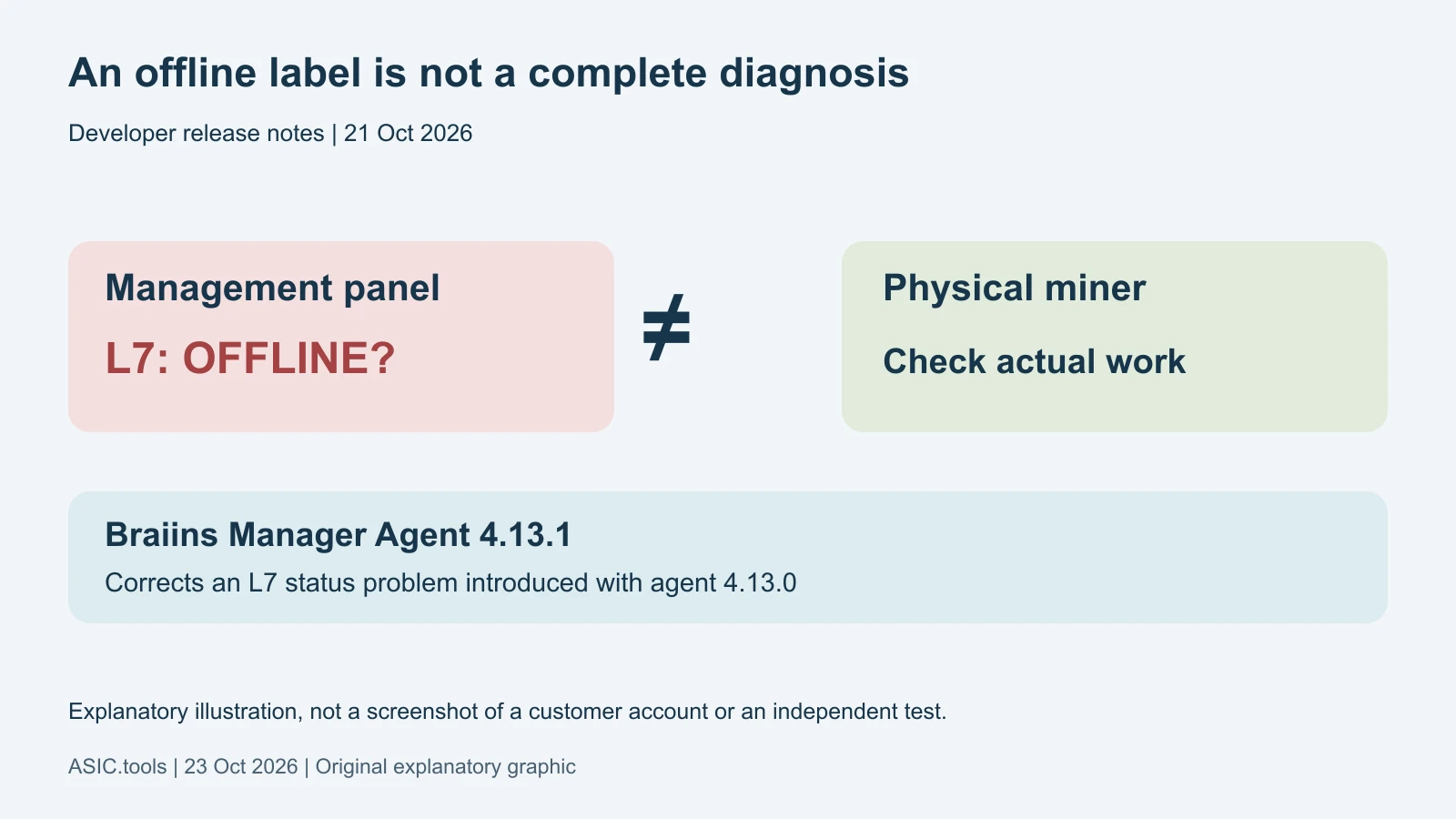Select the red Management panel card
Viewport: 1456px width, 819px height.
click(341, 337)
